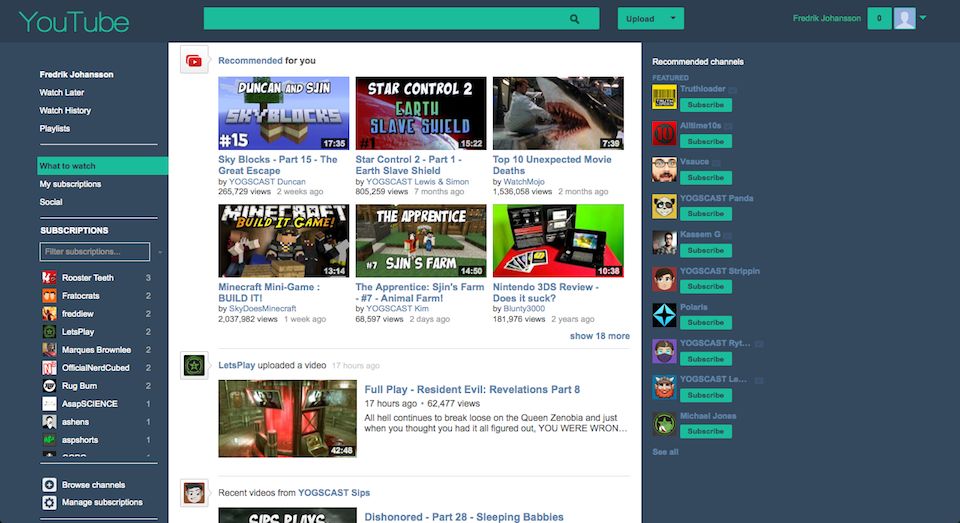The height and width of the screenshot is (523, 960).
Task: Open Sky Blocks Part 15 thumbnail
Action: click(x=283, y=113)
